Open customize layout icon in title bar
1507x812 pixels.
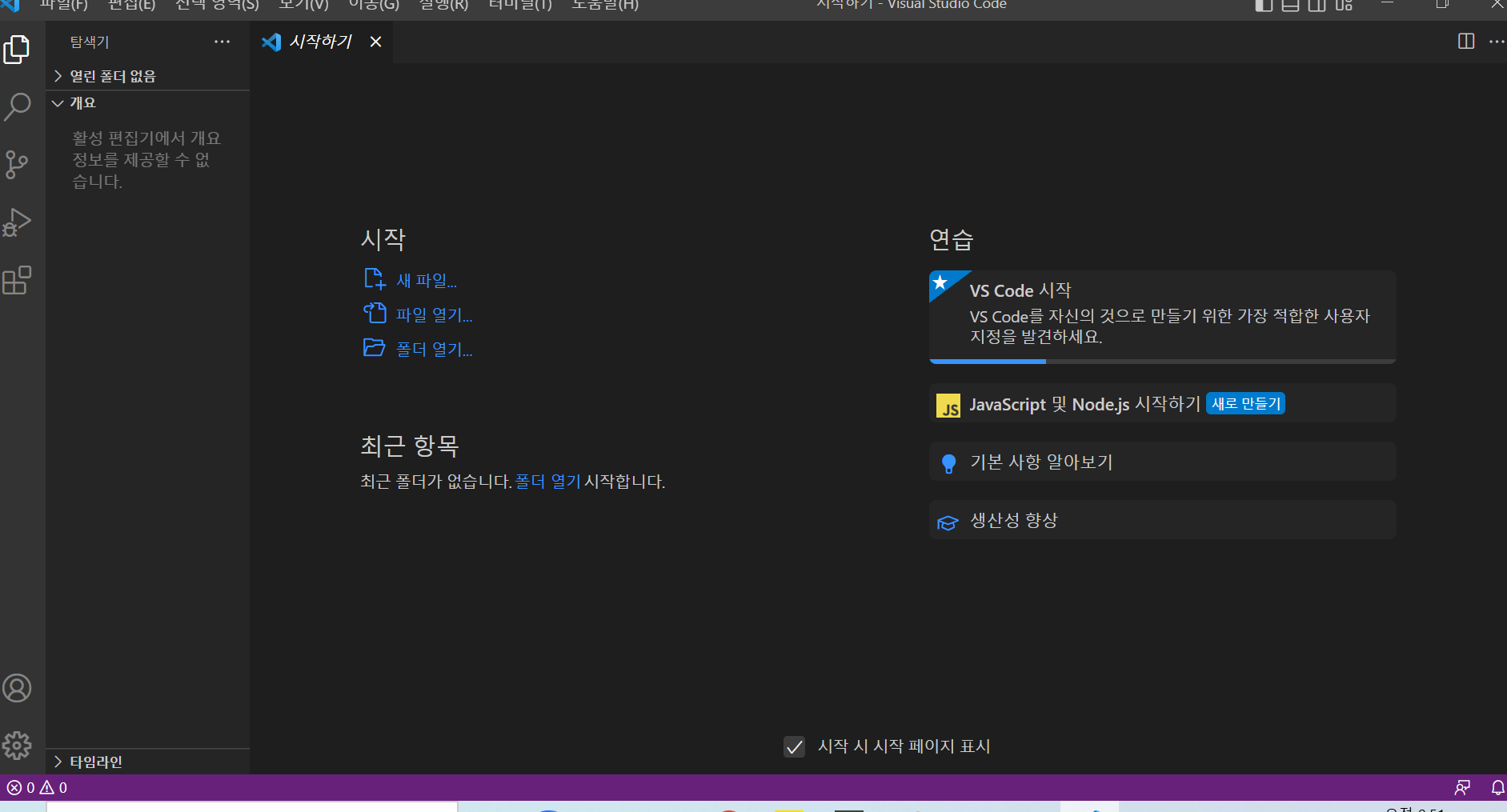coord(1344,5)
